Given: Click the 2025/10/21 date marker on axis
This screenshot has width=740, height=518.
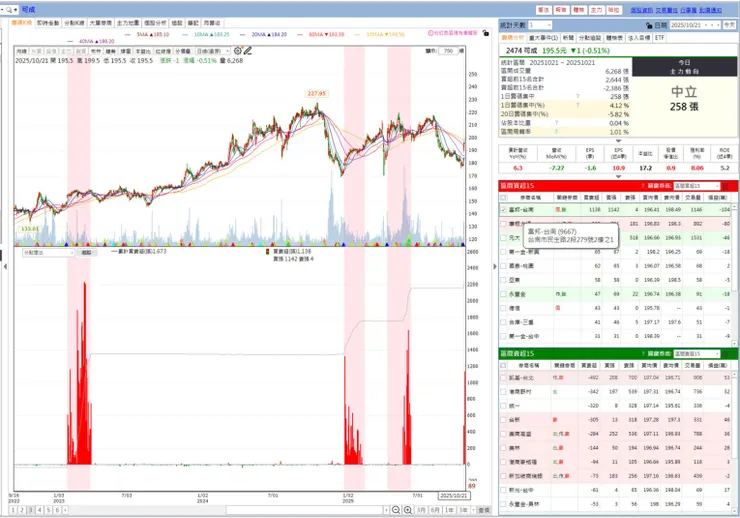Looking at the screenshot, I should tap(454, 496).
